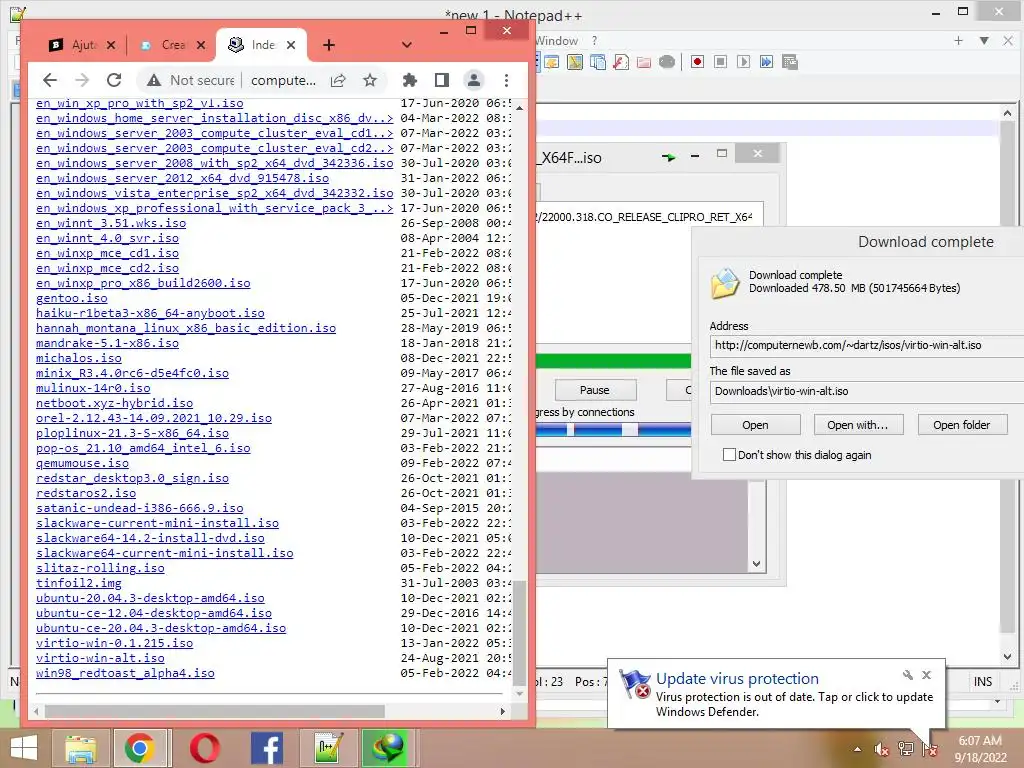
Task: Show hidden tray icons arrow
Action: (x=857, y=749)
